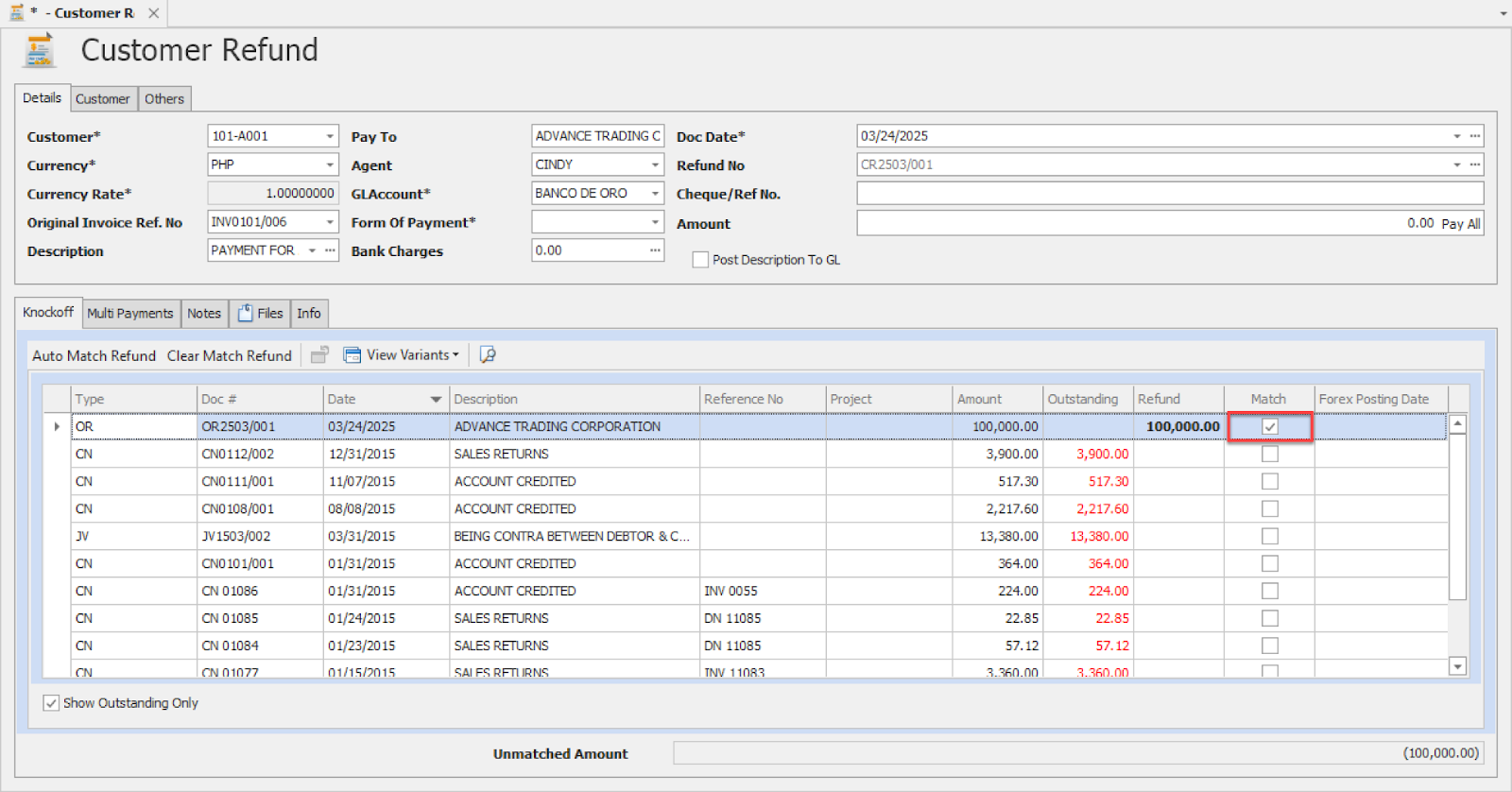Click the Customer Refund document icon in header

[x=39, y=50]
